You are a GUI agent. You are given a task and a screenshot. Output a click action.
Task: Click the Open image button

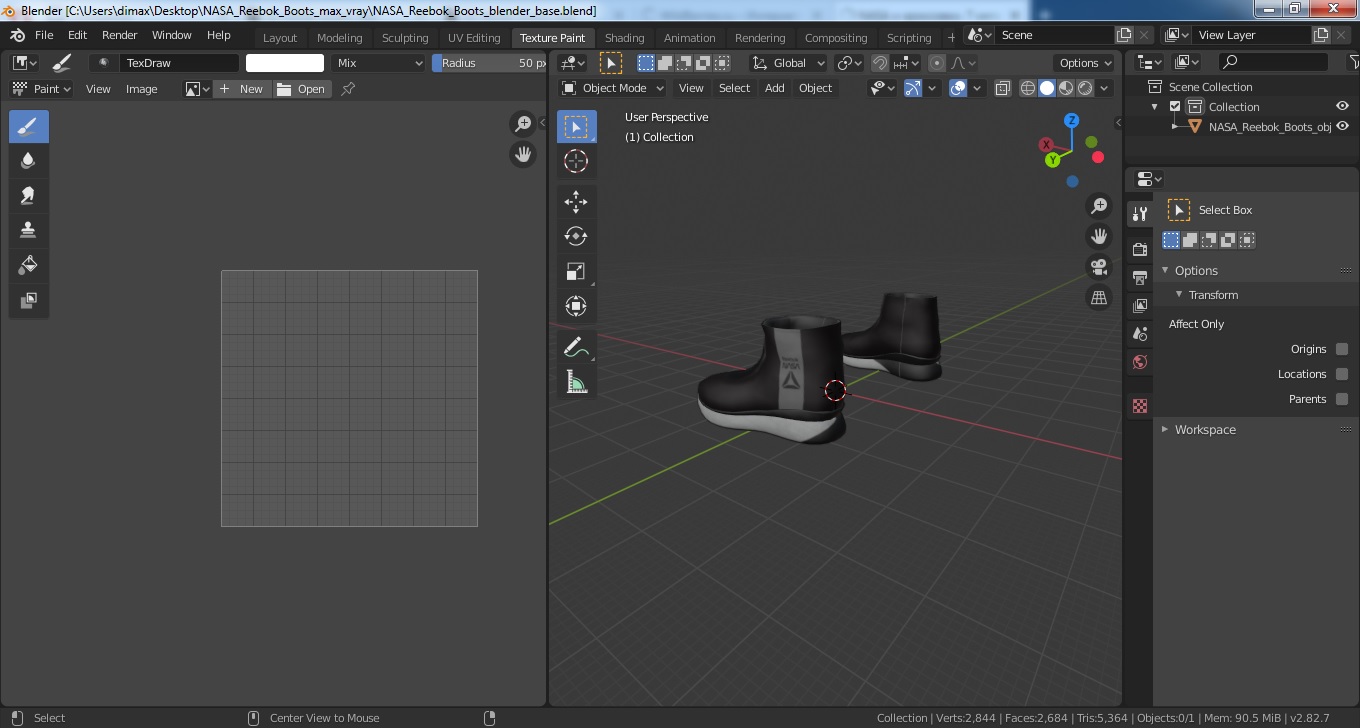point(302,89)
